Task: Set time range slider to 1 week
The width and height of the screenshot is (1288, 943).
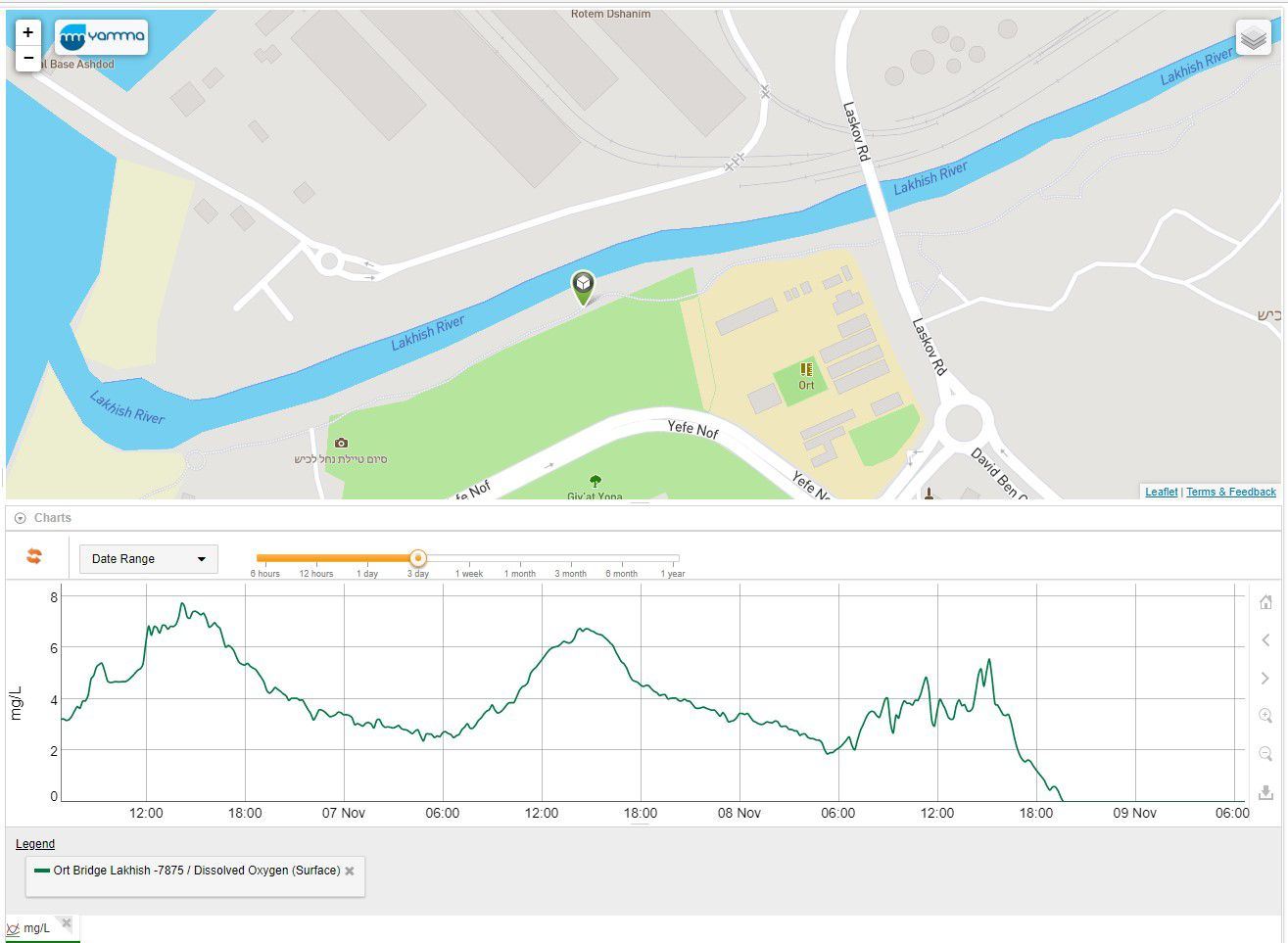Action: (x=468, y=559)
